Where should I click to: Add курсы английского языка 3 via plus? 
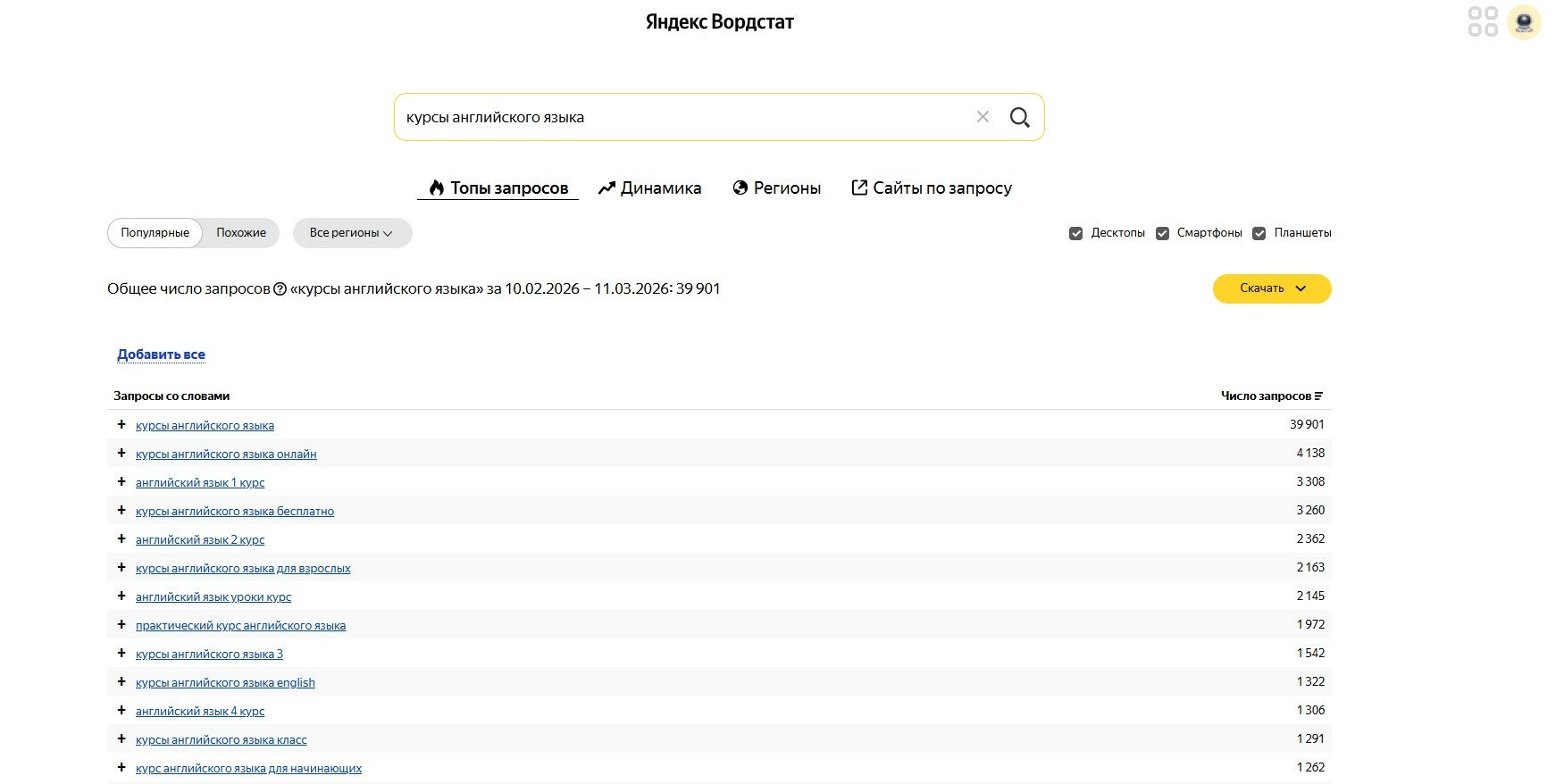click(121, 654)
